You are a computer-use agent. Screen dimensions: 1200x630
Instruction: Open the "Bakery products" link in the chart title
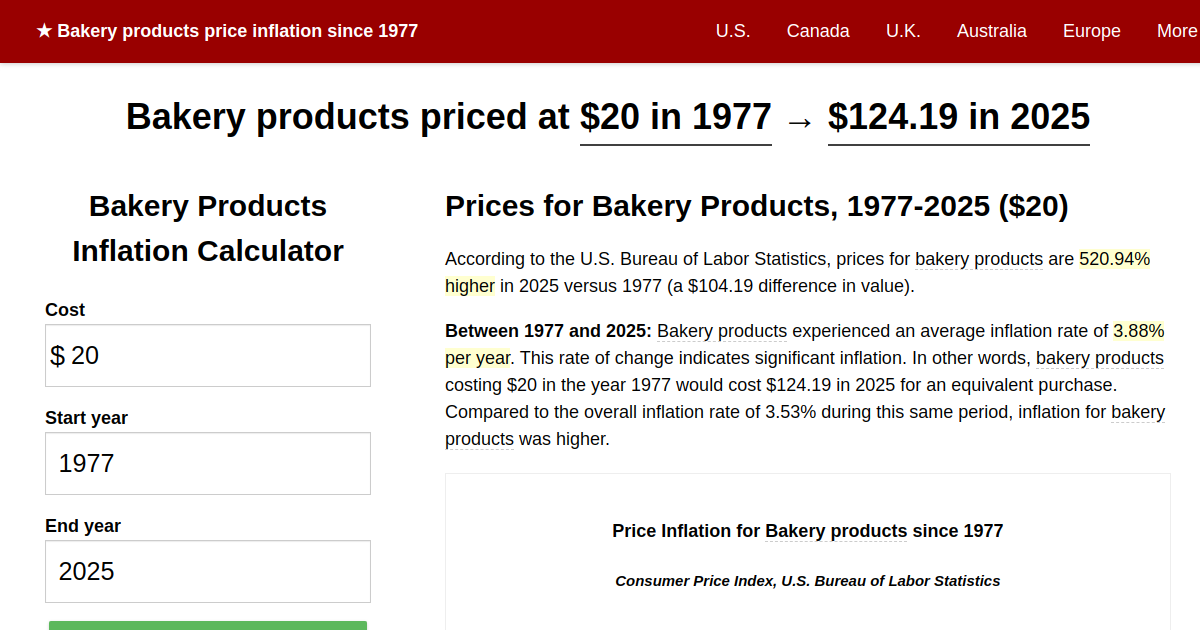(836, 531)
